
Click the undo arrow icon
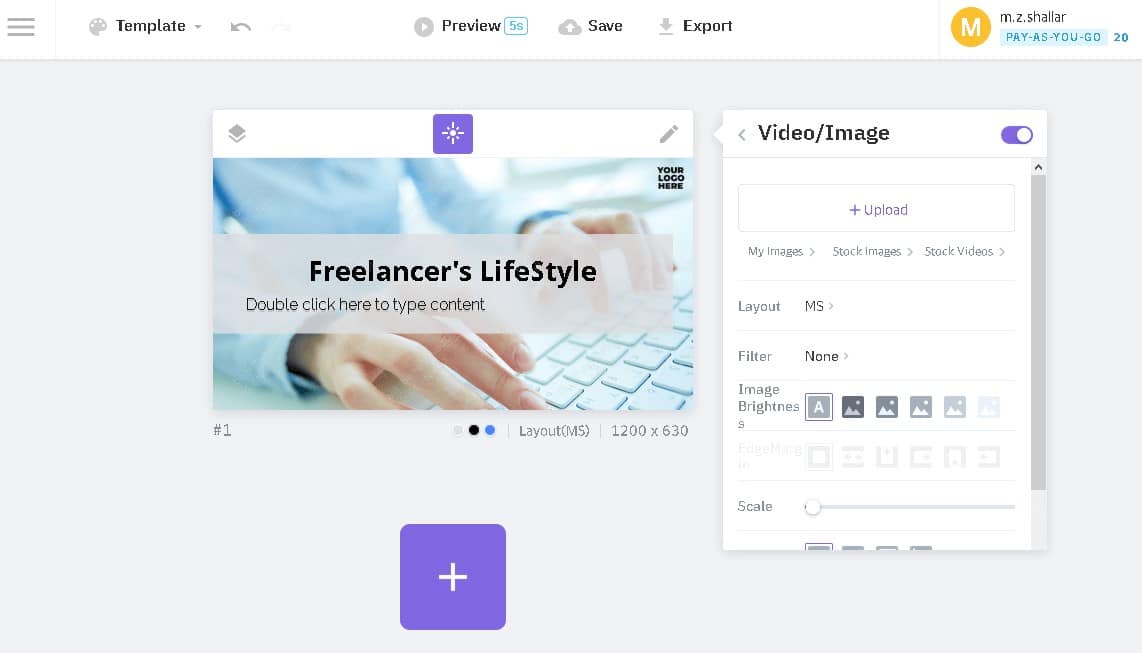coord(240,27)
